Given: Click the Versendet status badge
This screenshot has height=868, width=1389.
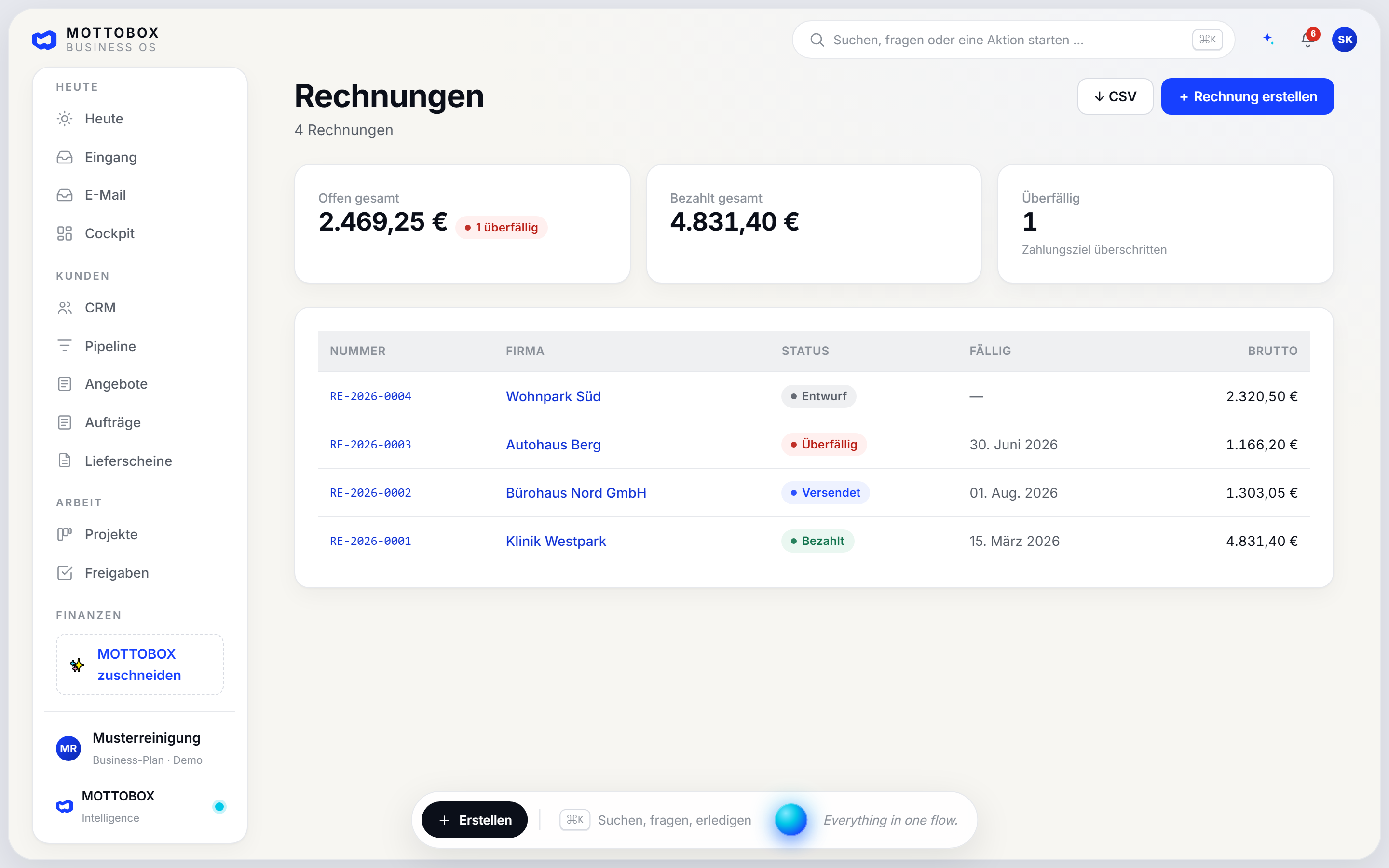Looking at the screenshot, I should pyautogui.click(x=825, y=492).
